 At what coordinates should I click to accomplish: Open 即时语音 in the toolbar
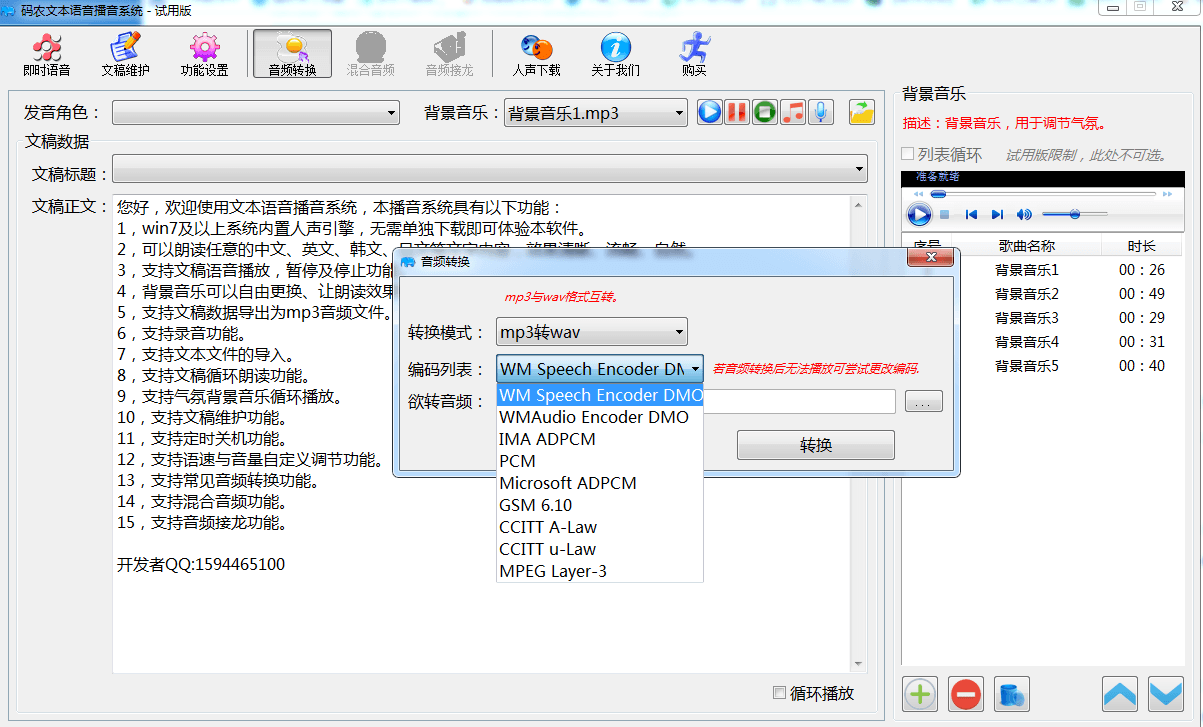pos(47,55)
